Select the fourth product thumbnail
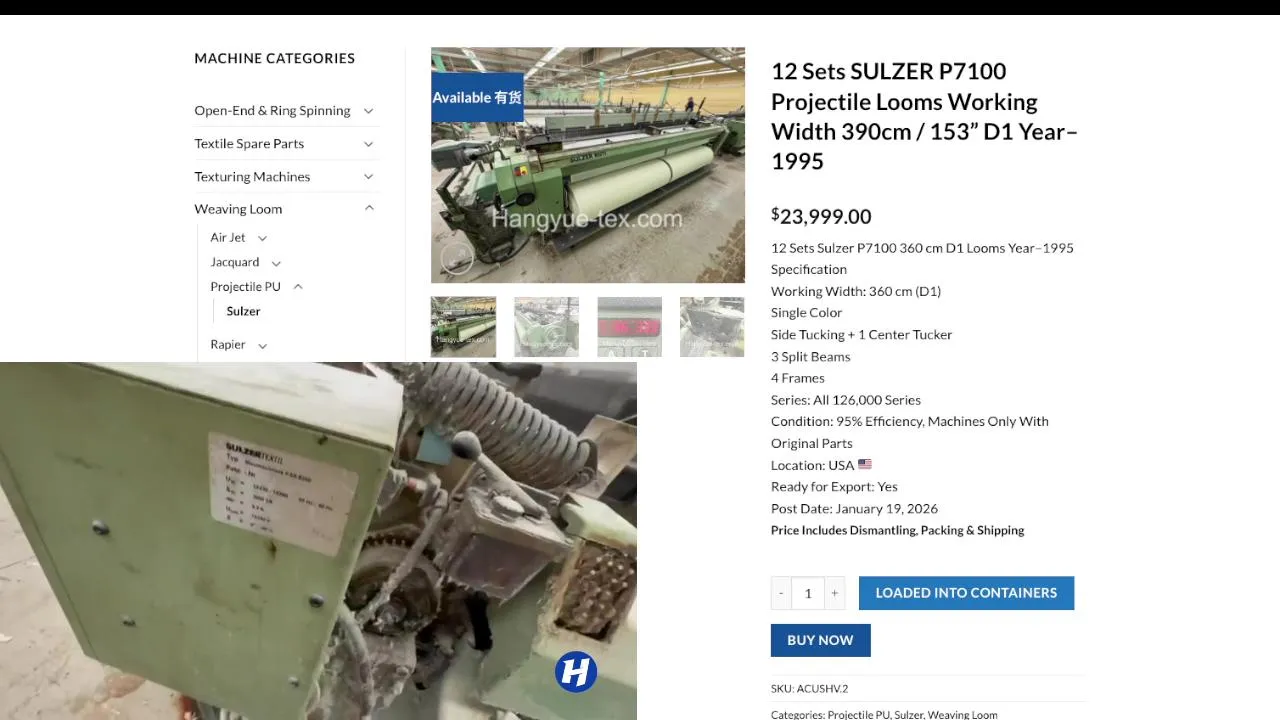The width and height of the screenshot is (1280, 720). tap(712, 327)
